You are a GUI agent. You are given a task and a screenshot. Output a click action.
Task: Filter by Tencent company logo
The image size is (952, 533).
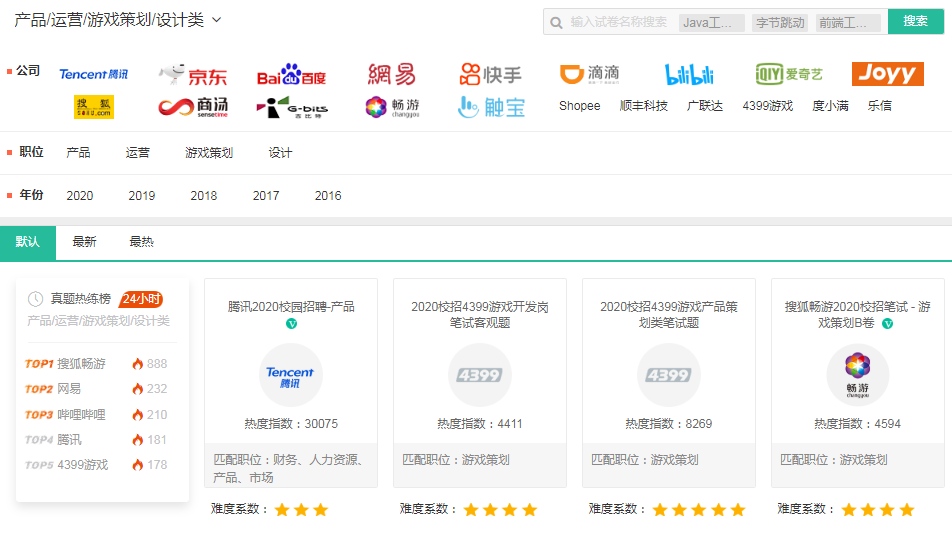(x=94, y=74)
